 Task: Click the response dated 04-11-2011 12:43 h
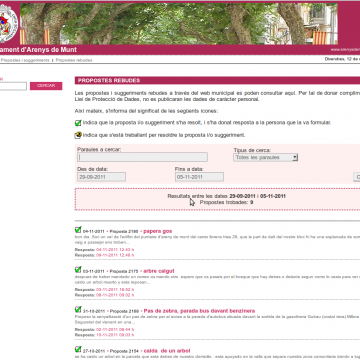click(115, 250)
